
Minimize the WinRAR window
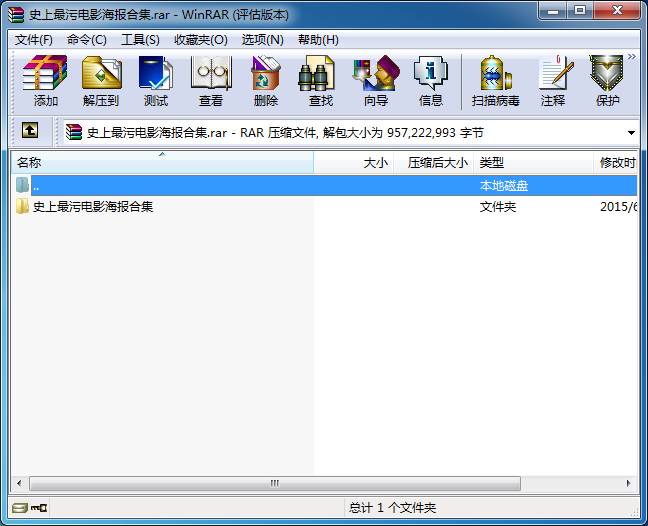553,11
